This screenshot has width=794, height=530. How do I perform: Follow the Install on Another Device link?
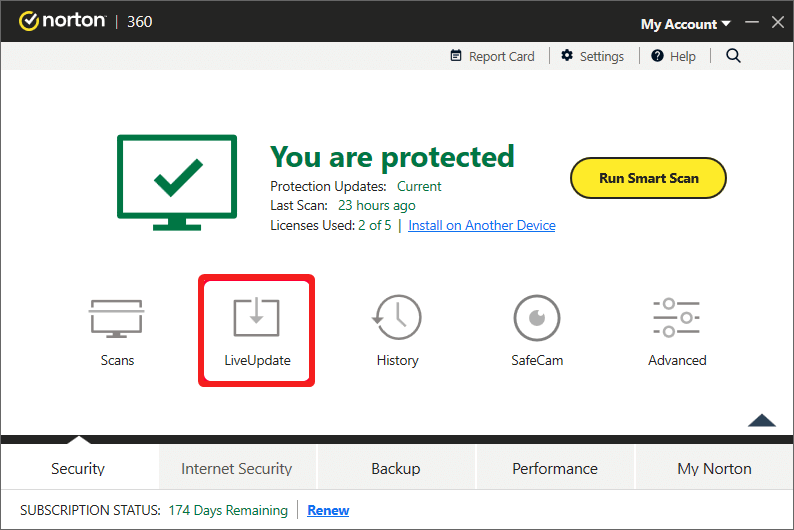482,225
